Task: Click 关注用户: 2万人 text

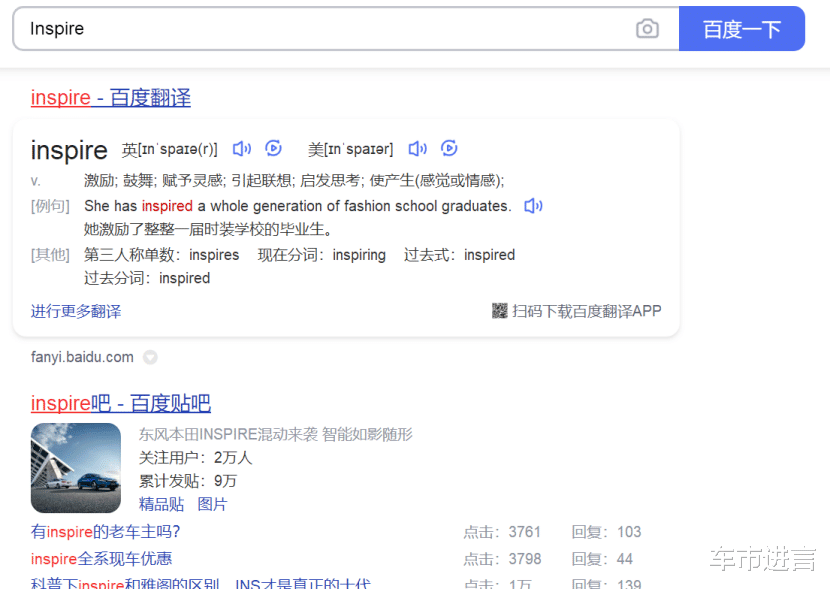Action: 195,458
